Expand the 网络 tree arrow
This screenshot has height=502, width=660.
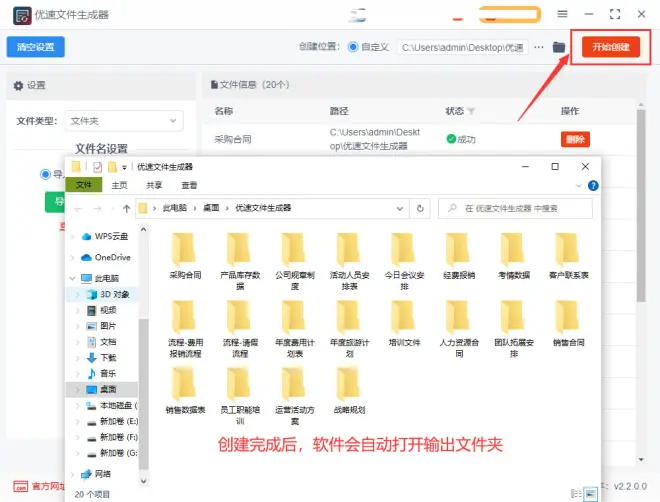[72, 474]
